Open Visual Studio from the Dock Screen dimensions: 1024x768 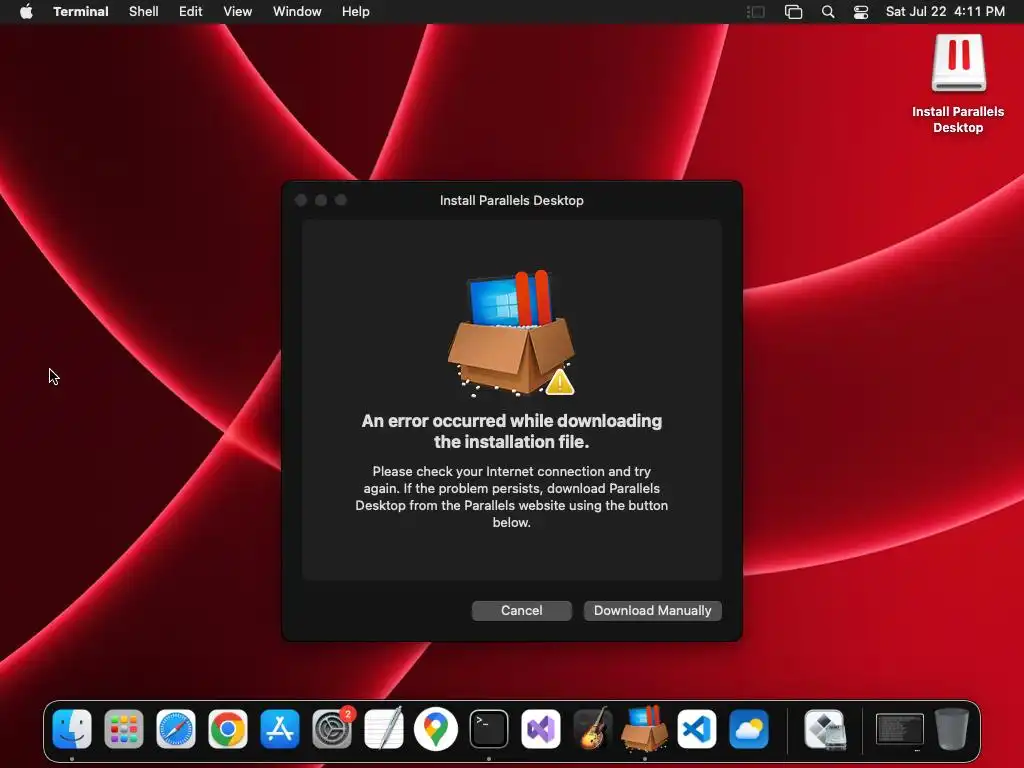541,729
